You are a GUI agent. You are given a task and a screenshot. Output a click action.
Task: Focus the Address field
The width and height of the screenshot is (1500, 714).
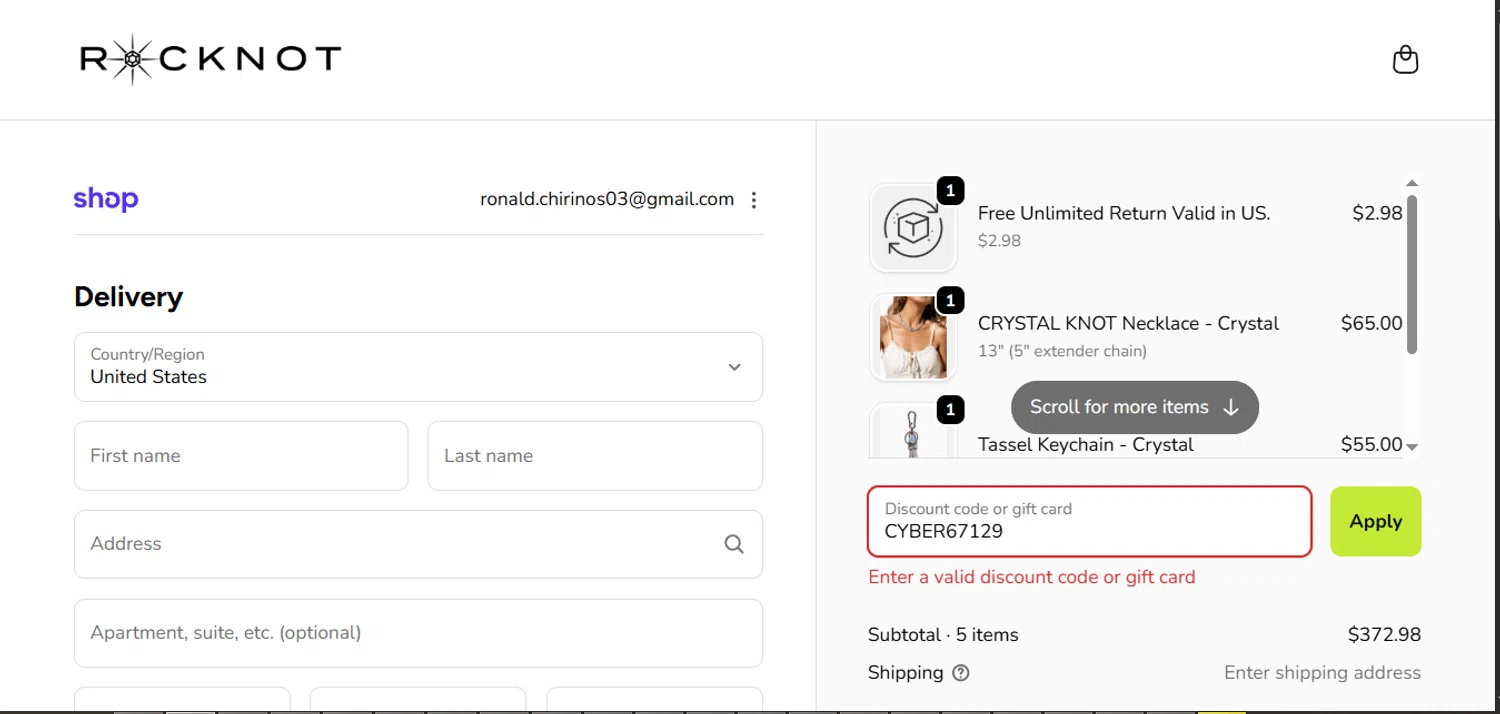click(x=418, y=544)
